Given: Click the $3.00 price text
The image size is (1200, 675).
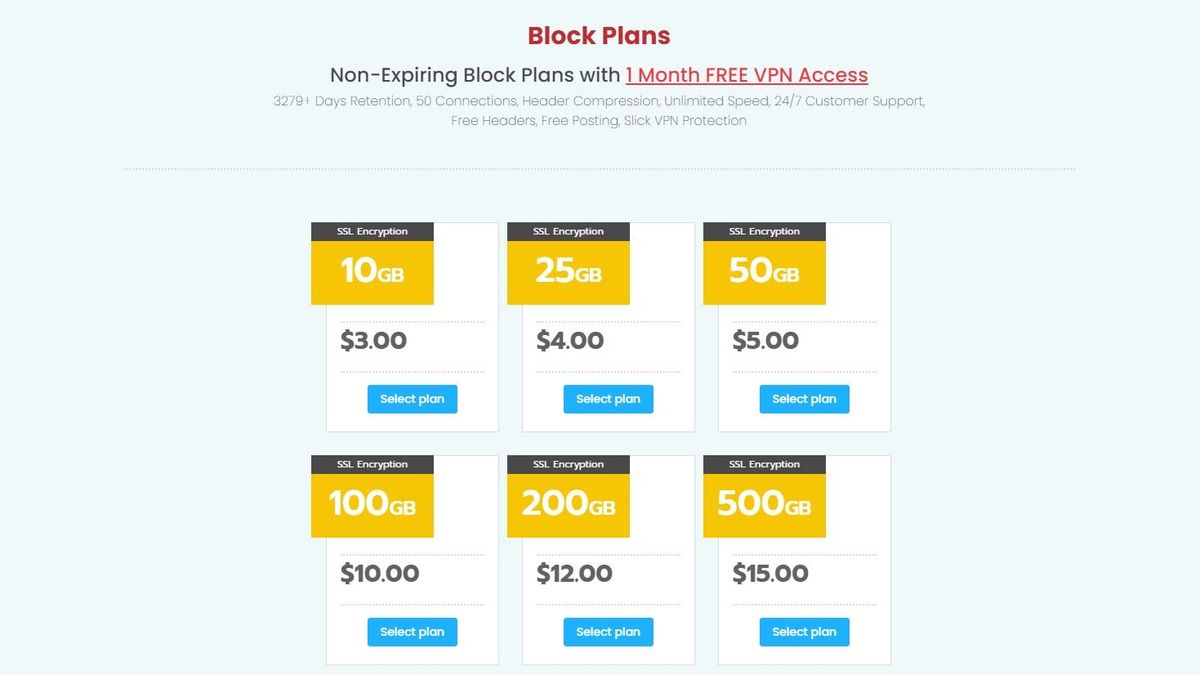Looking at the screenshot, I should click(x=373, y=341).
